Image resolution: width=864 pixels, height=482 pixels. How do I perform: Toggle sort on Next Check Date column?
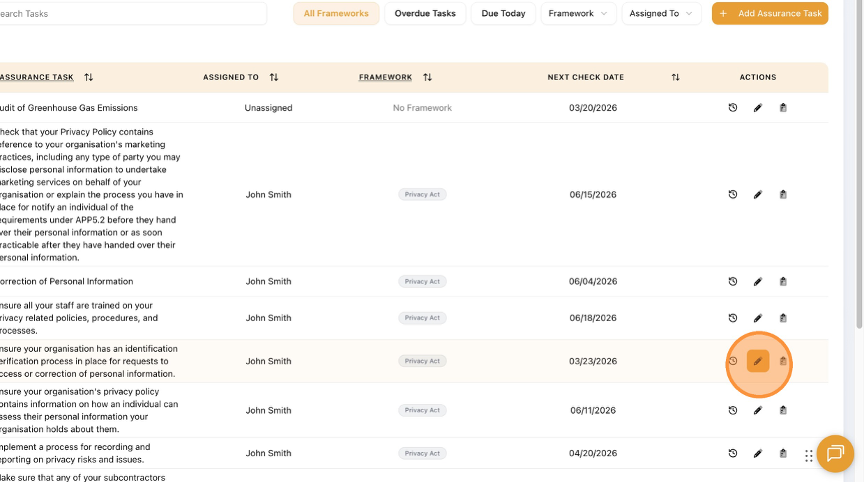point(675,77)
